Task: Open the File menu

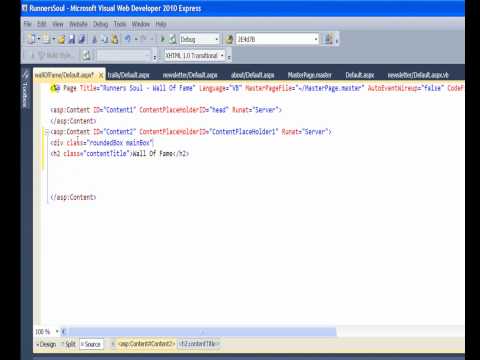Action: coord(28,24)
